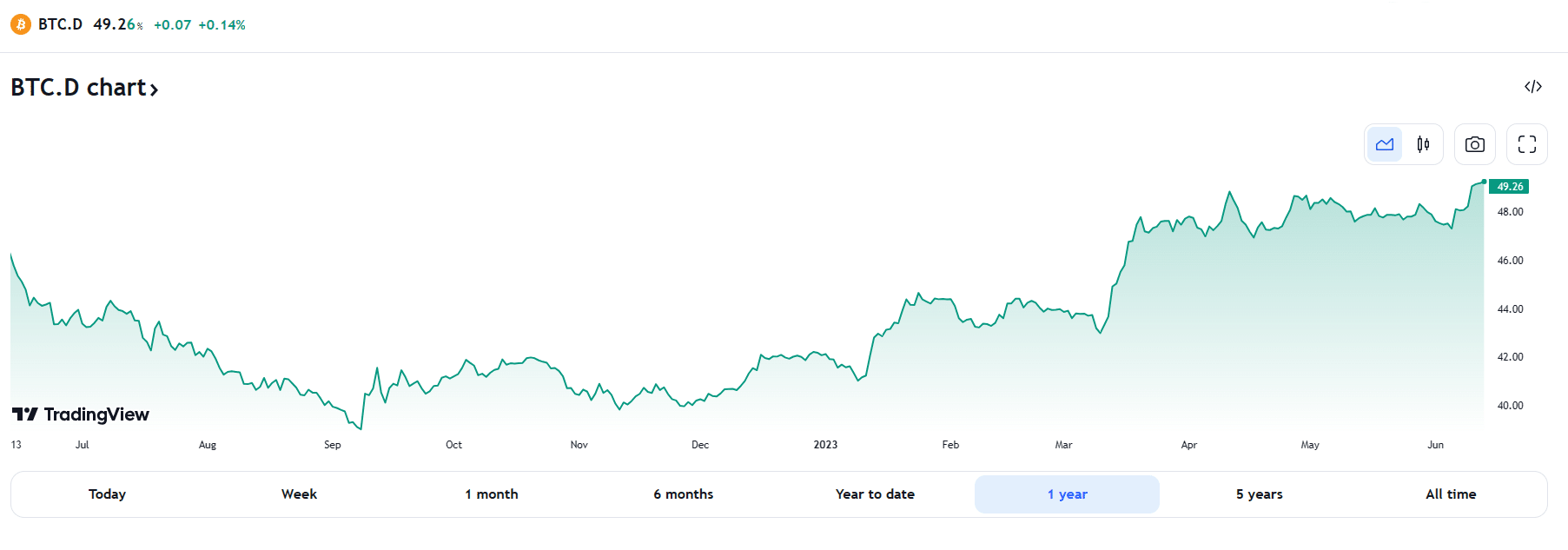Click the 40.00 price axis label
The height and width of the screenshot is (550, 1568).
tap(1510, 406)
